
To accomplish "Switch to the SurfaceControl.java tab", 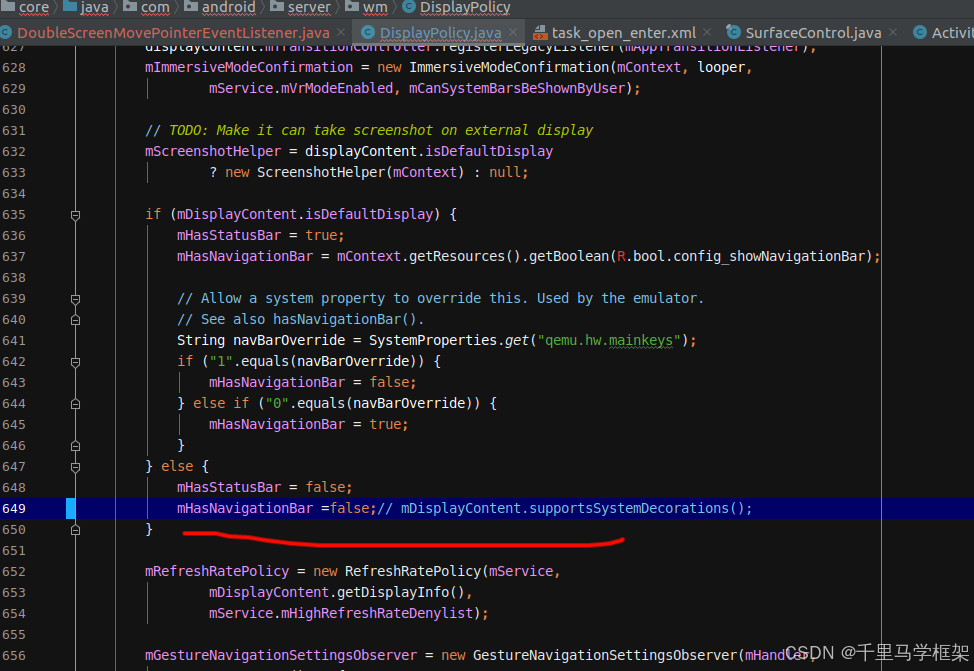I will coord(812,32).
